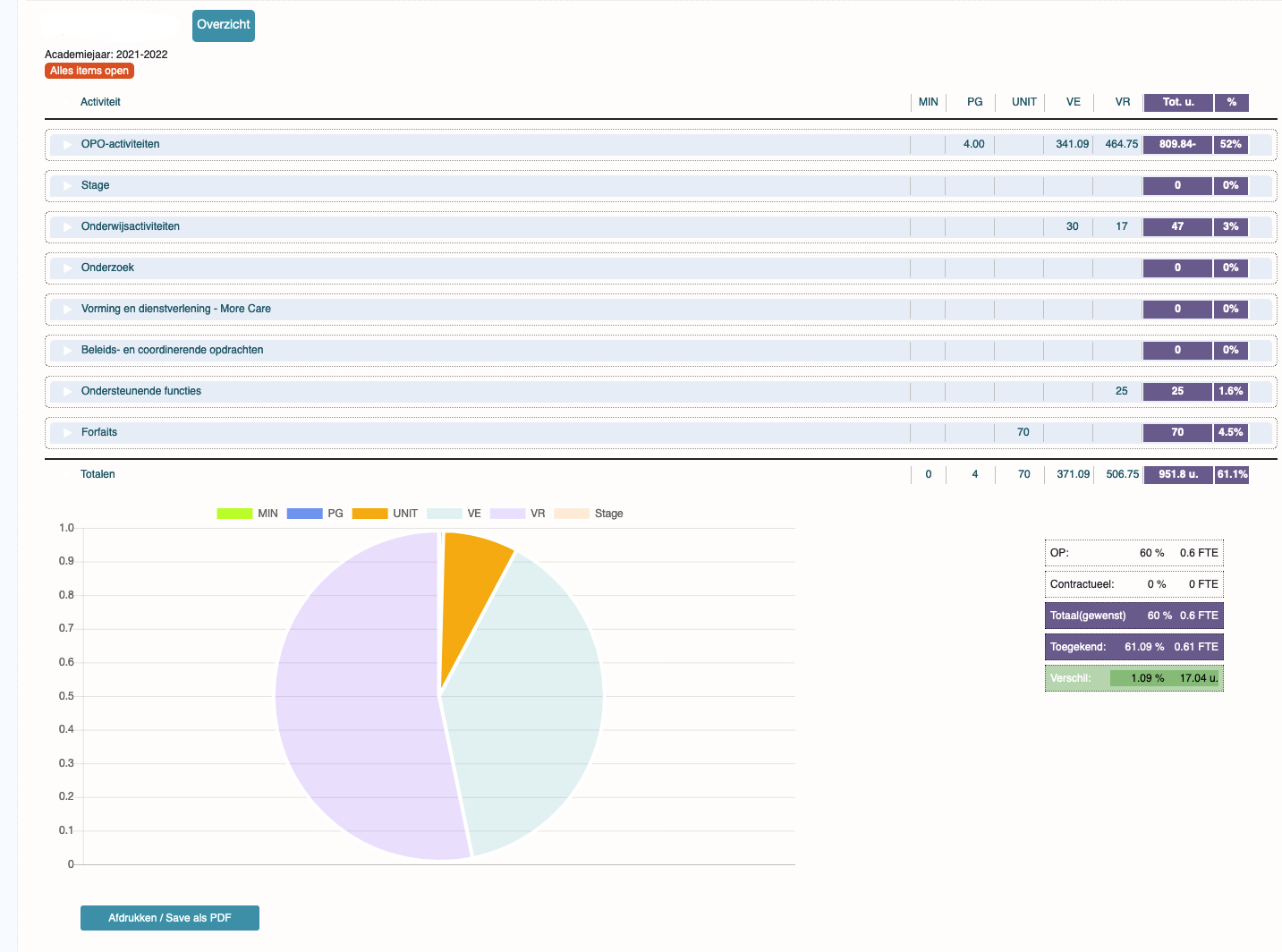Screen dimensions: 1282x952
Task: Click the % column header
Action: click(x=1232, y=102)
